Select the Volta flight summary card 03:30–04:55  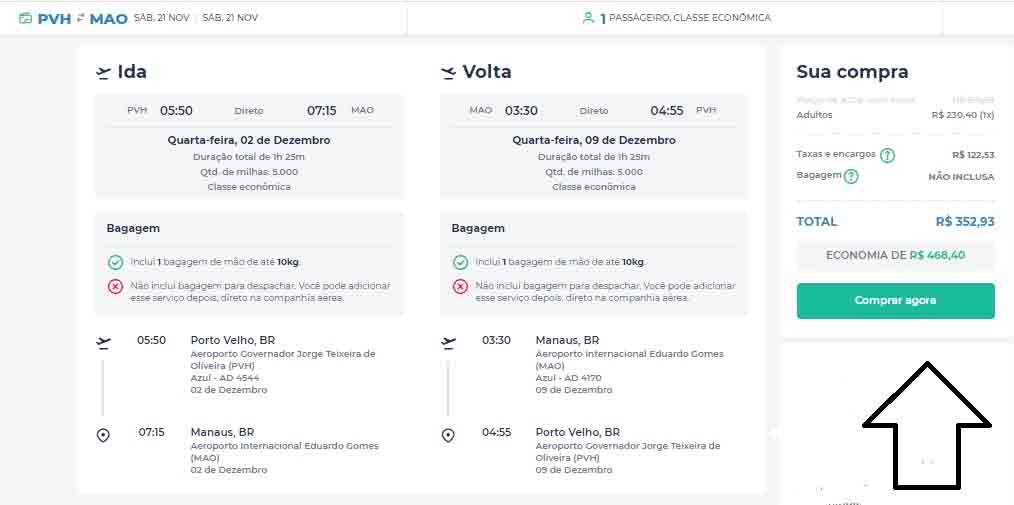pyautogui.click(x=594, y=146)
